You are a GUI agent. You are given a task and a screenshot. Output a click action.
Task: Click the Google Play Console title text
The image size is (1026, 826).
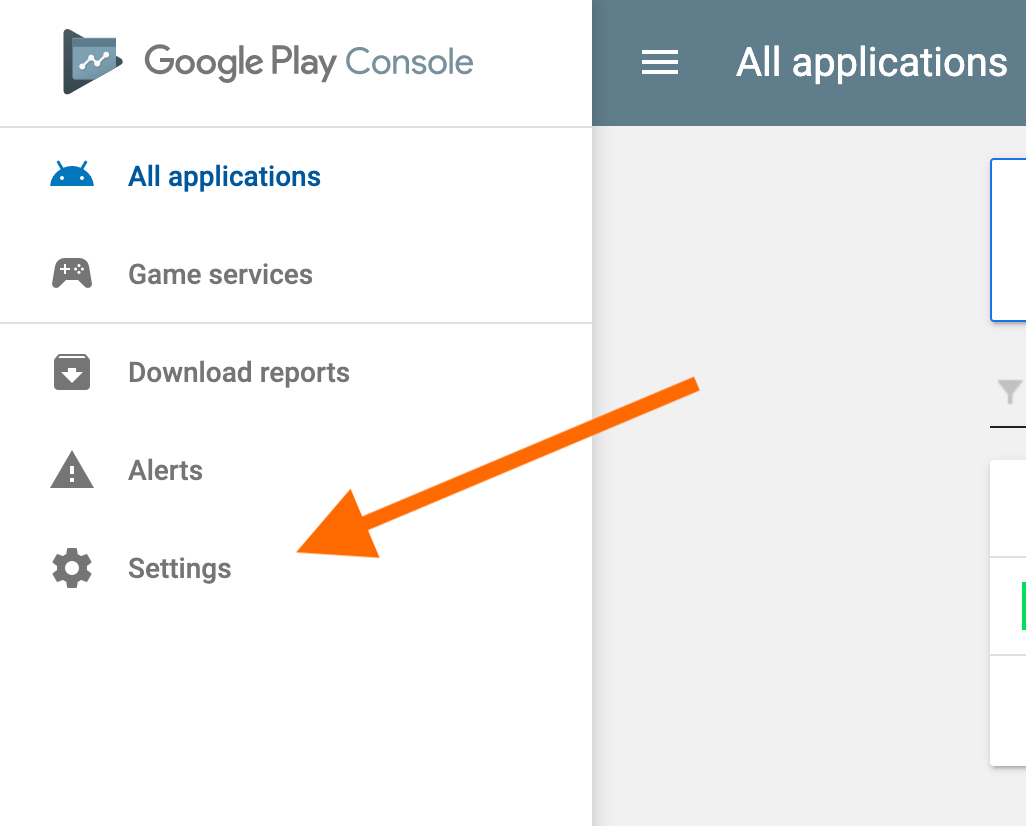point(309,62)
